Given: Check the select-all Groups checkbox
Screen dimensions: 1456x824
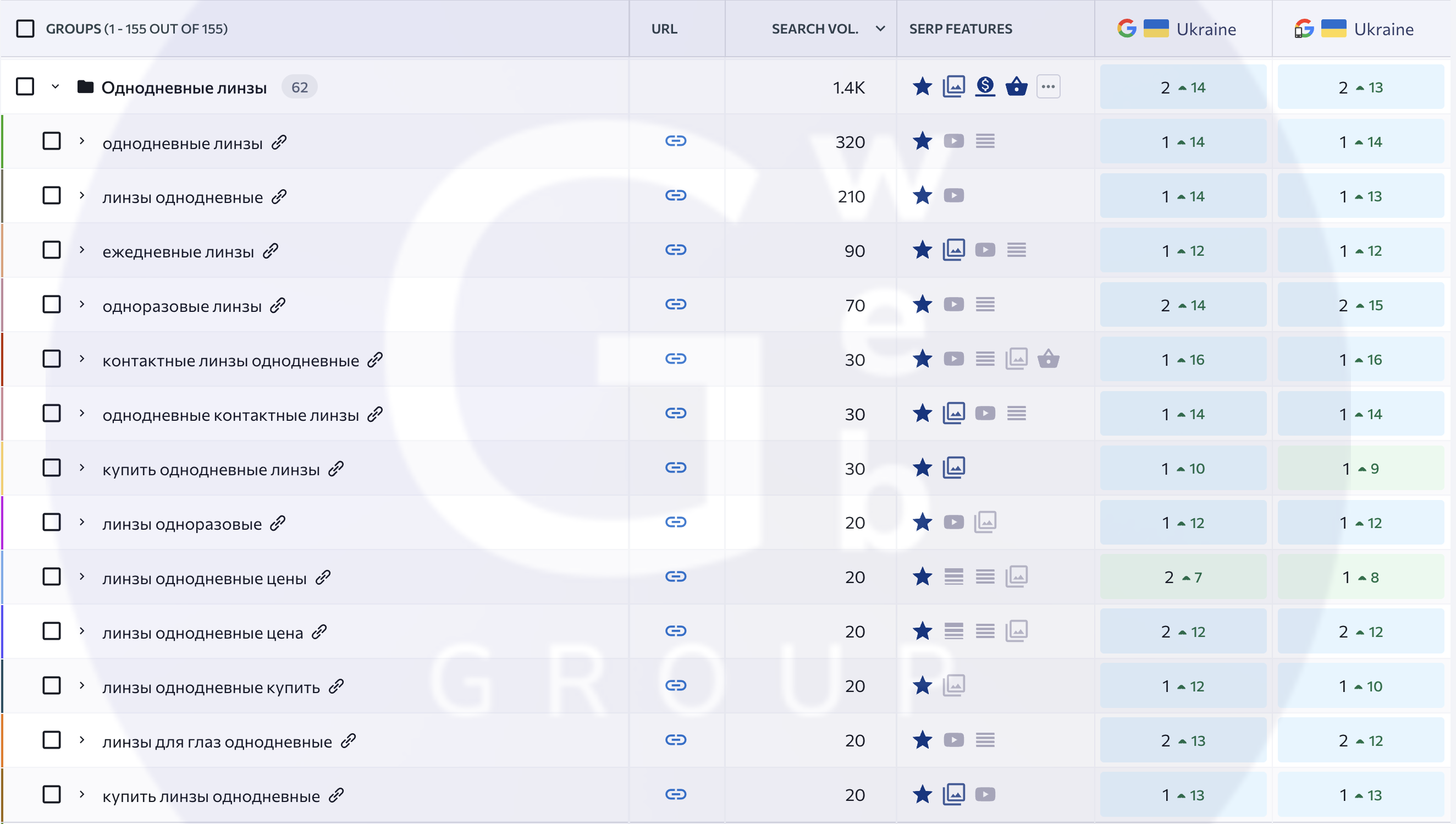Looking at the screenshot, I should (25, 29).
